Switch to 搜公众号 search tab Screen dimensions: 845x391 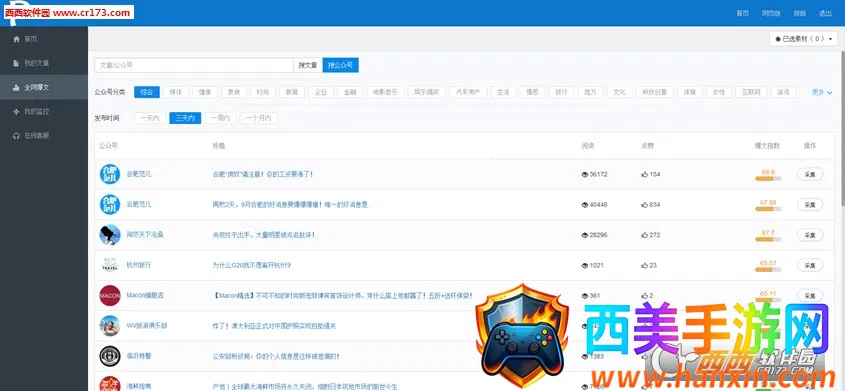pyautogui.click(x=341, y=65)
